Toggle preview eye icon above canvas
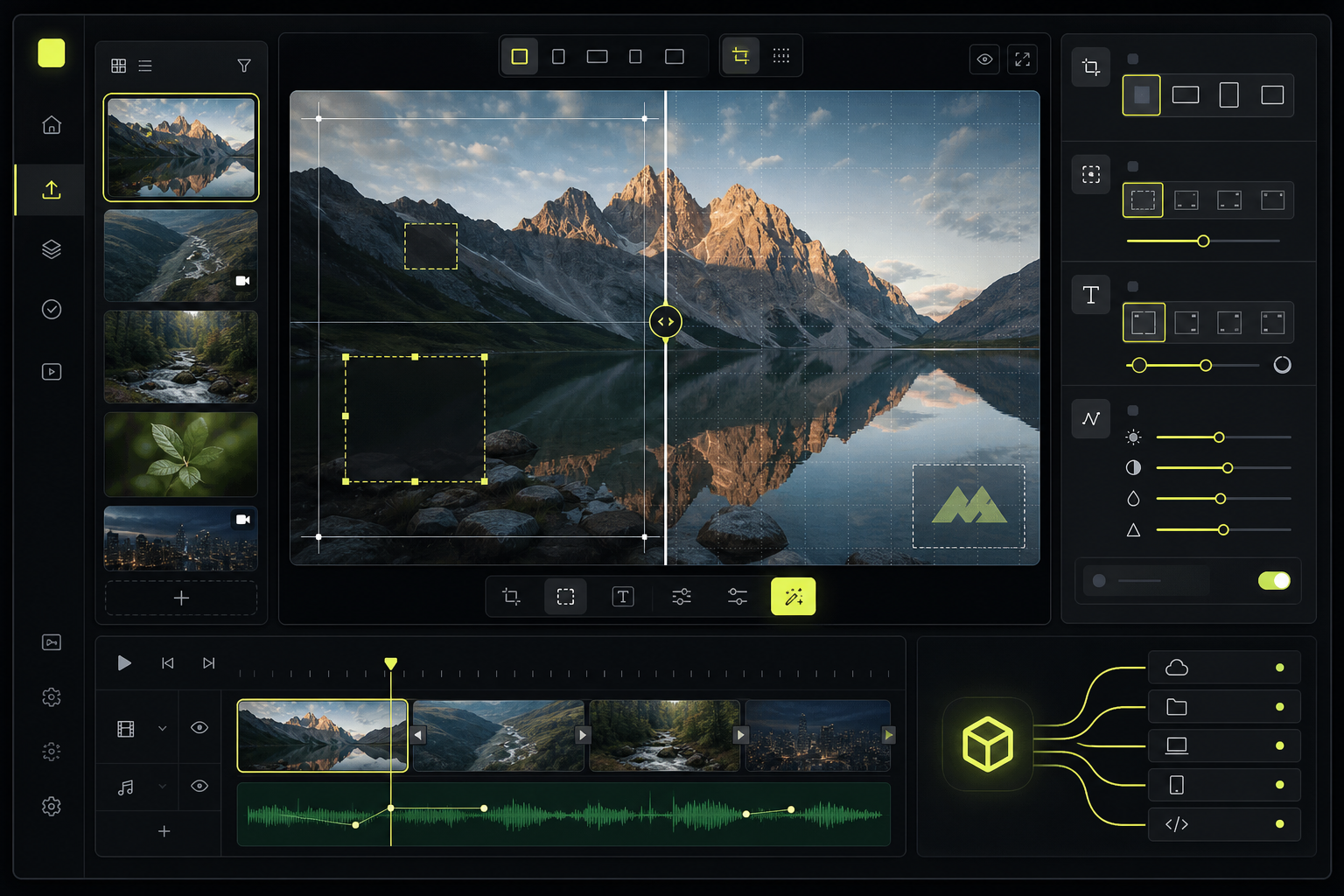The image size is (1344, 896). [984, 59]
